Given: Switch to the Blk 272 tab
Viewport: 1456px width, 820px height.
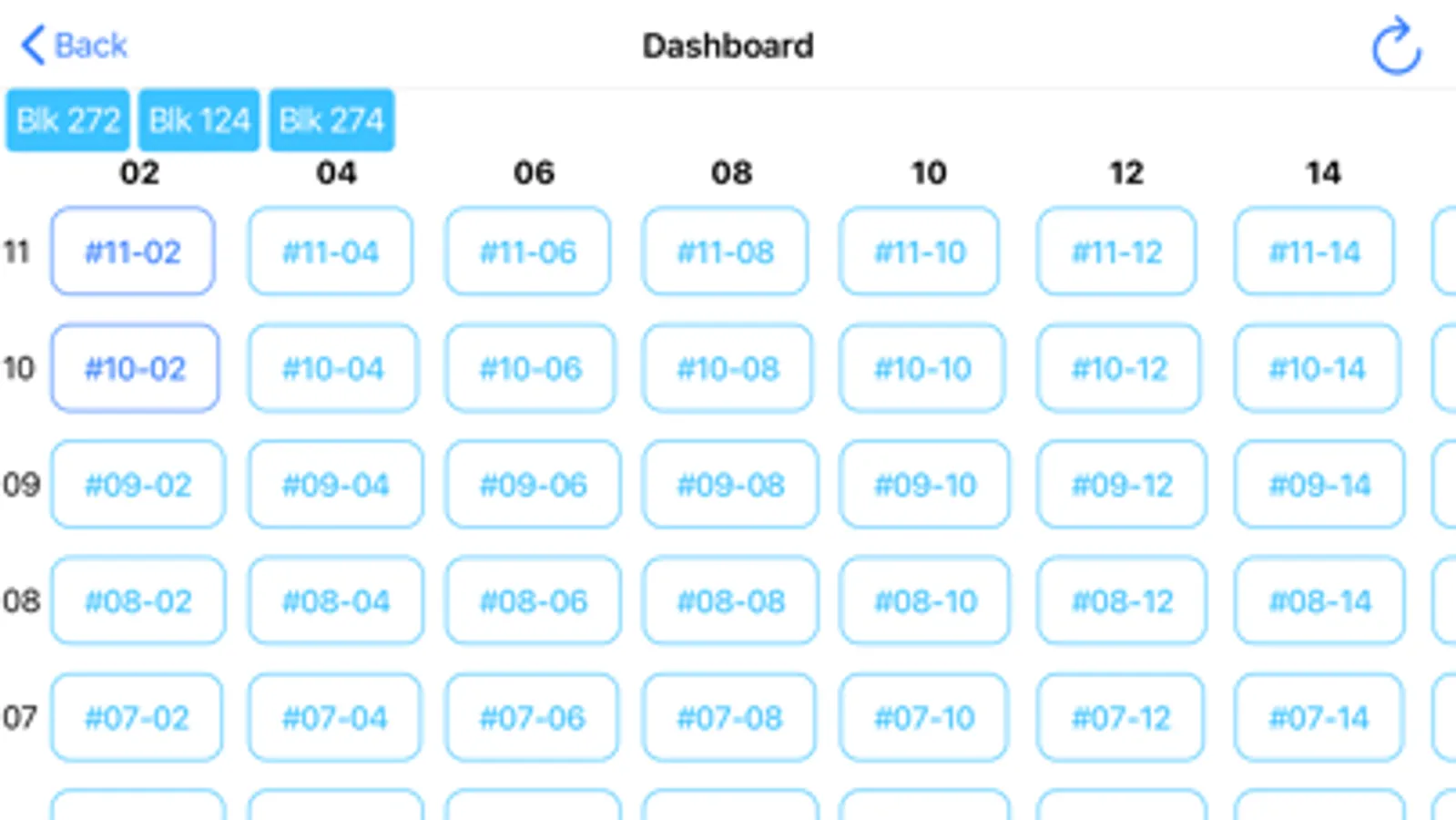Looking at the screenshot, I should [67, 120].
